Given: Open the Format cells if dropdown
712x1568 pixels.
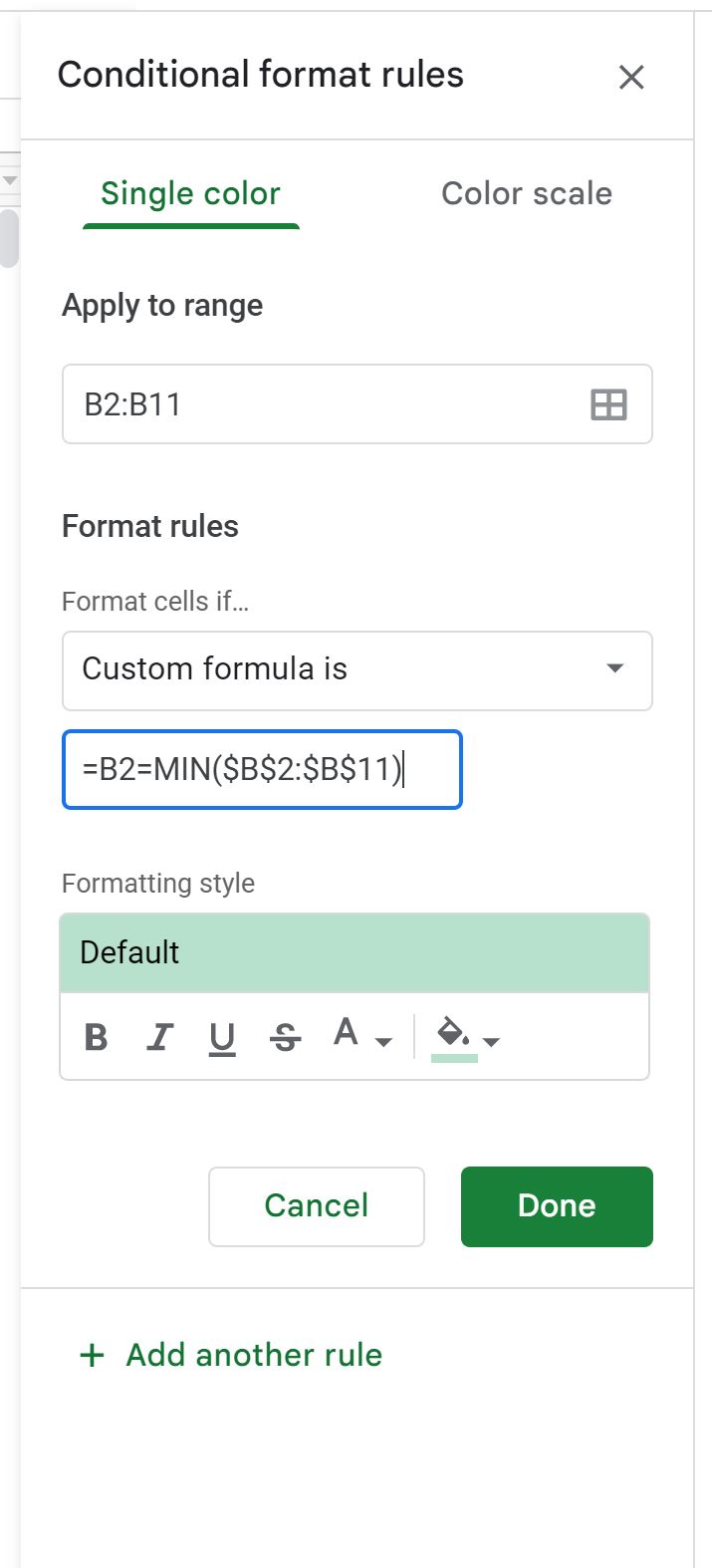Looking at the screenshot, I should tap(356, 669).
